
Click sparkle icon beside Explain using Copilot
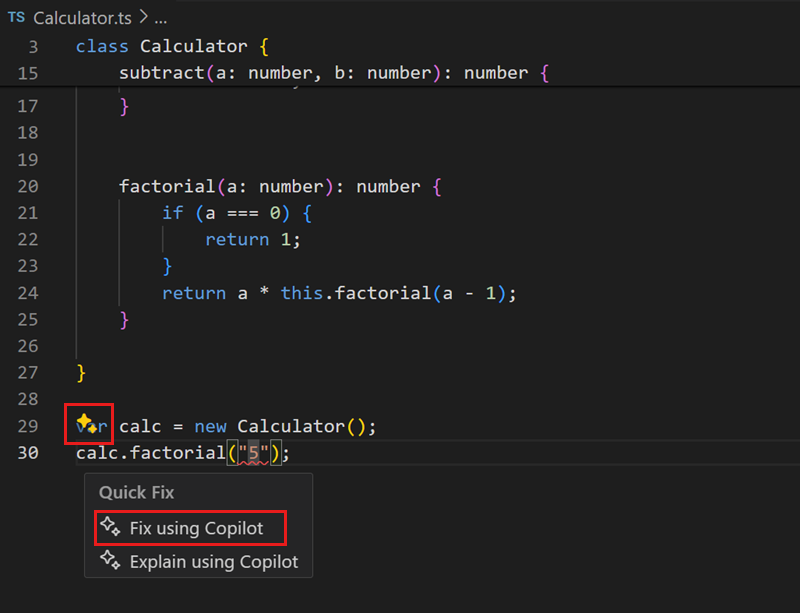tap(110, 561)
